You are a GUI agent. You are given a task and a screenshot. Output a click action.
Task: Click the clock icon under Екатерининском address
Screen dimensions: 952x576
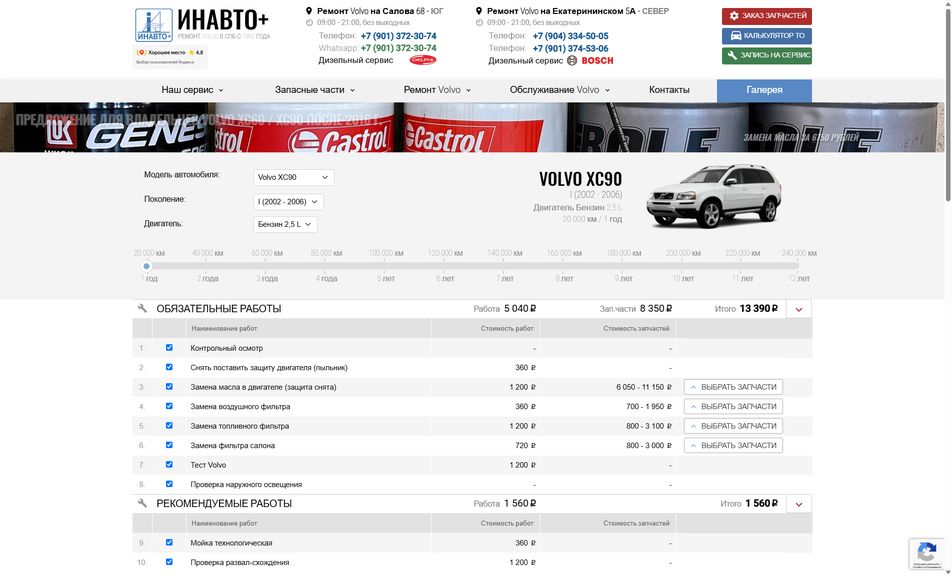click(480, 22)
